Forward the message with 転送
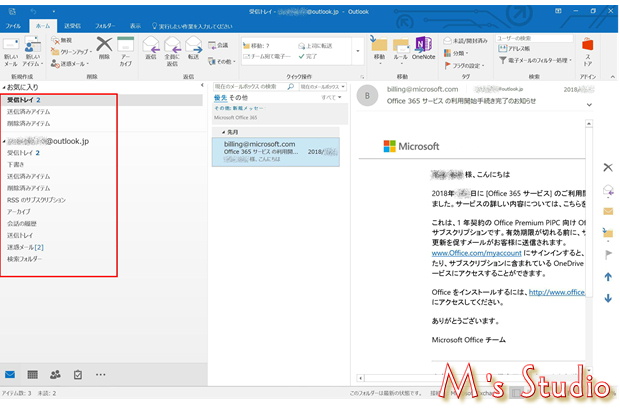Image resolution: width=620 pixels, height=413 pixels. (x=193, y=48)
